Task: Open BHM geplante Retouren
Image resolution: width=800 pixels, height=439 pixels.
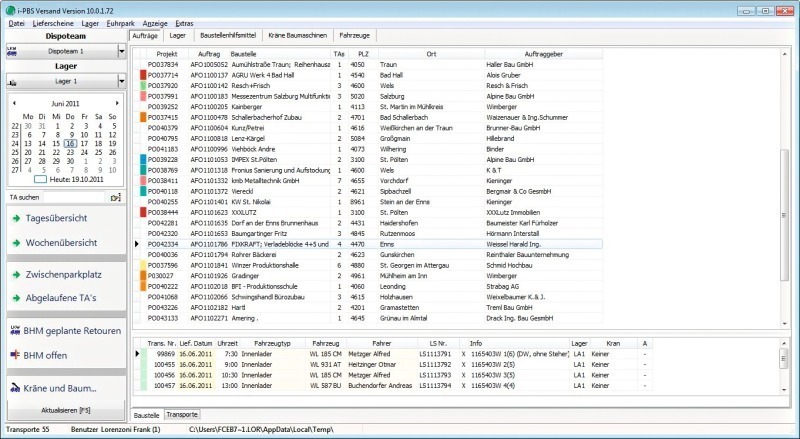Action: 72,331
